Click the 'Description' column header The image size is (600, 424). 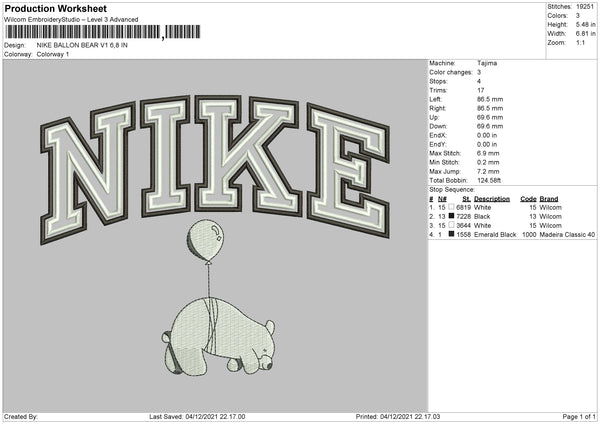pyautogui.click(x=492, y=199)
